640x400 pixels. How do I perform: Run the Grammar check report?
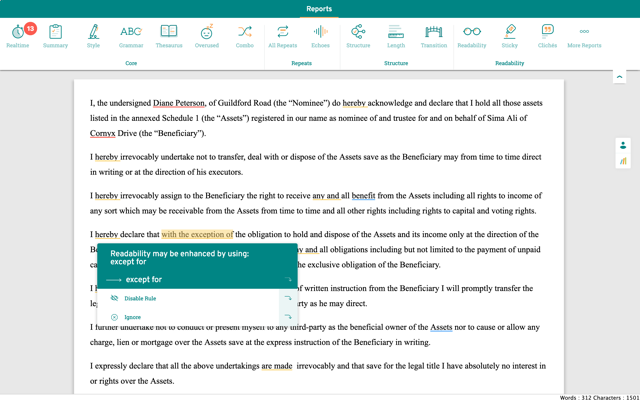(x=131, y=36)
